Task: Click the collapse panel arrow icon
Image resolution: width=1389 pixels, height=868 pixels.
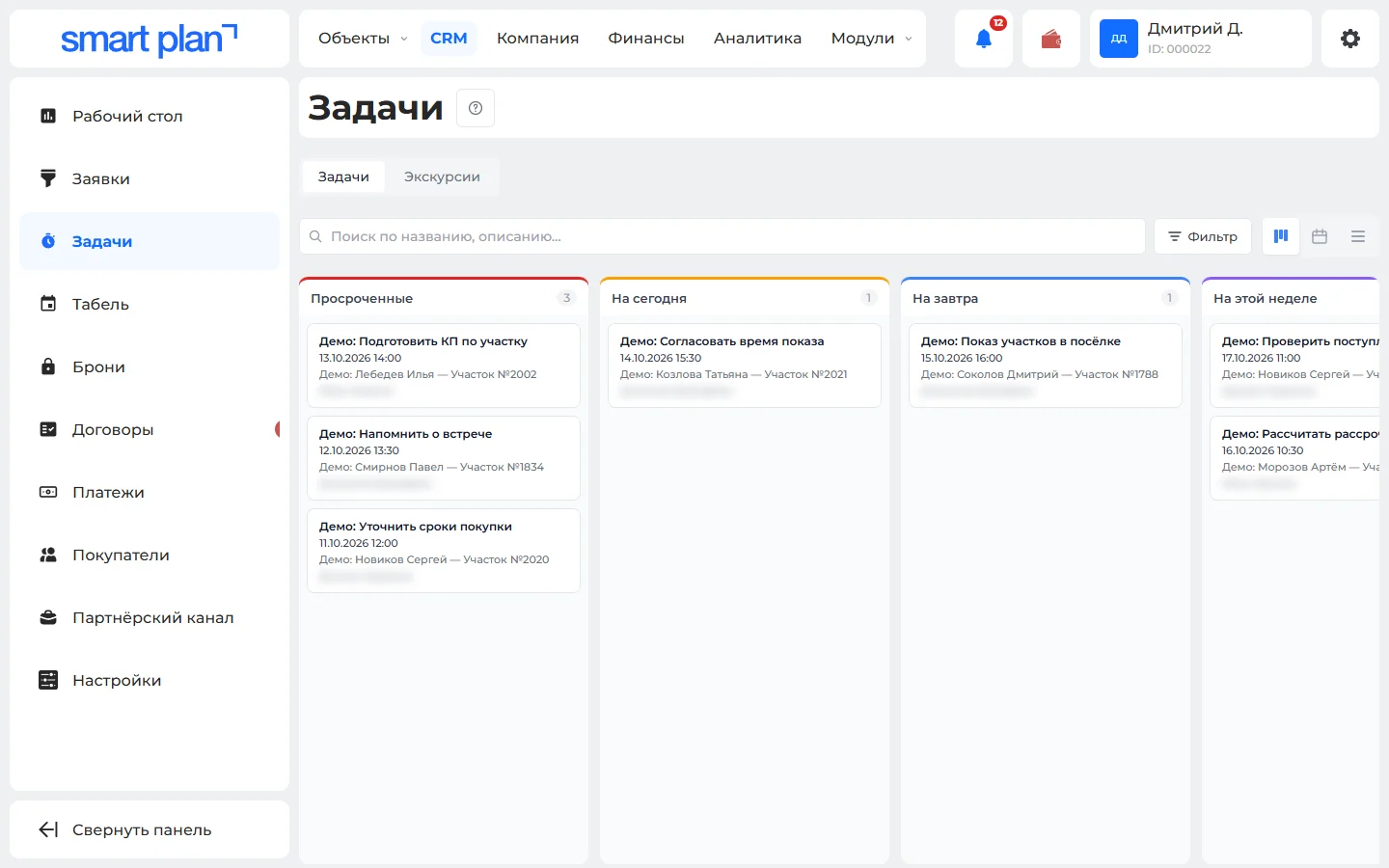Action: coord(48,829)
